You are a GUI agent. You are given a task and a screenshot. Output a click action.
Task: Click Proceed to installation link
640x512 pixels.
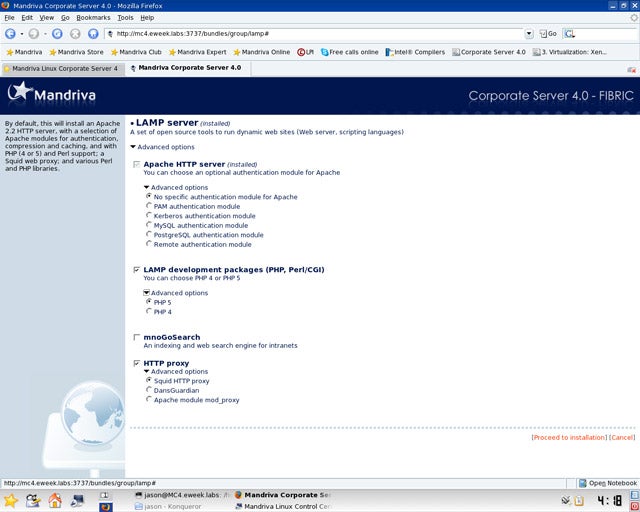[569, 437]
